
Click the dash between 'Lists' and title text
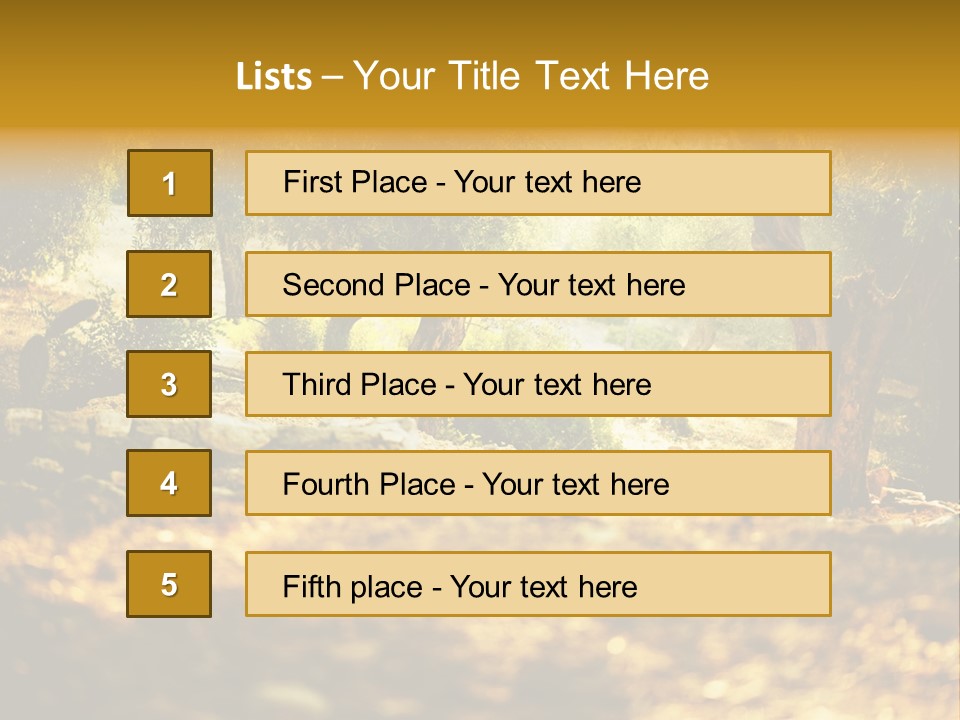click(x=332, y=77)
